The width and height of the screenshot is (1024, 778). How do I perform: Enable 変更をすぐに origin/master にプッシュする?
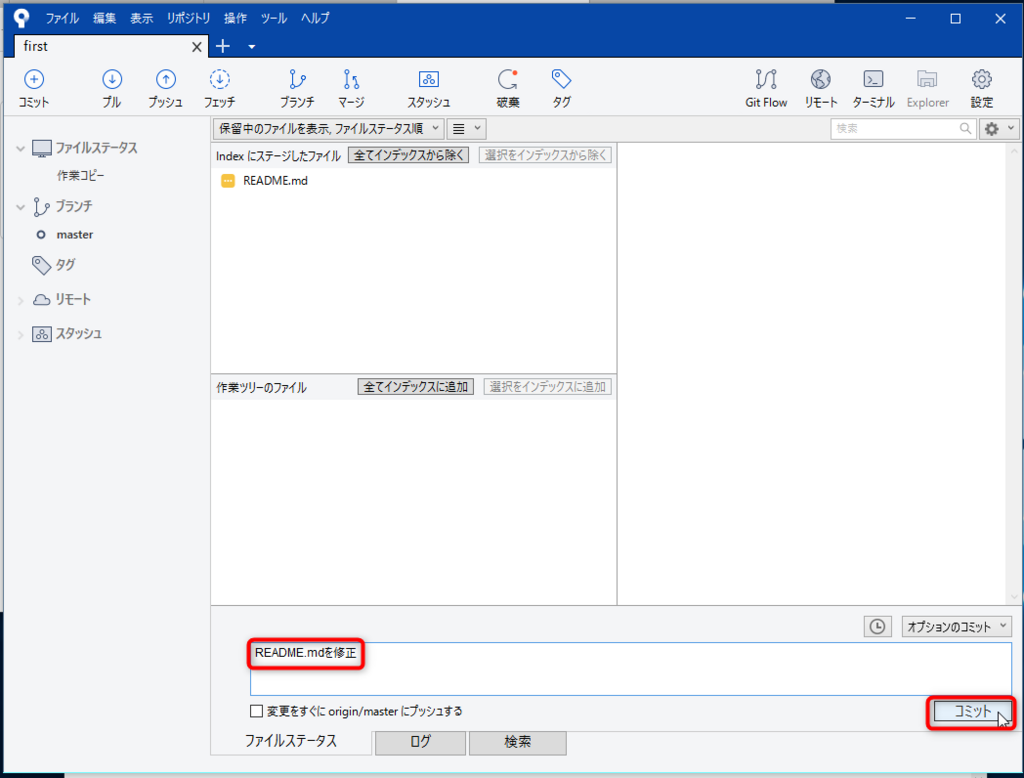[255, 711]
